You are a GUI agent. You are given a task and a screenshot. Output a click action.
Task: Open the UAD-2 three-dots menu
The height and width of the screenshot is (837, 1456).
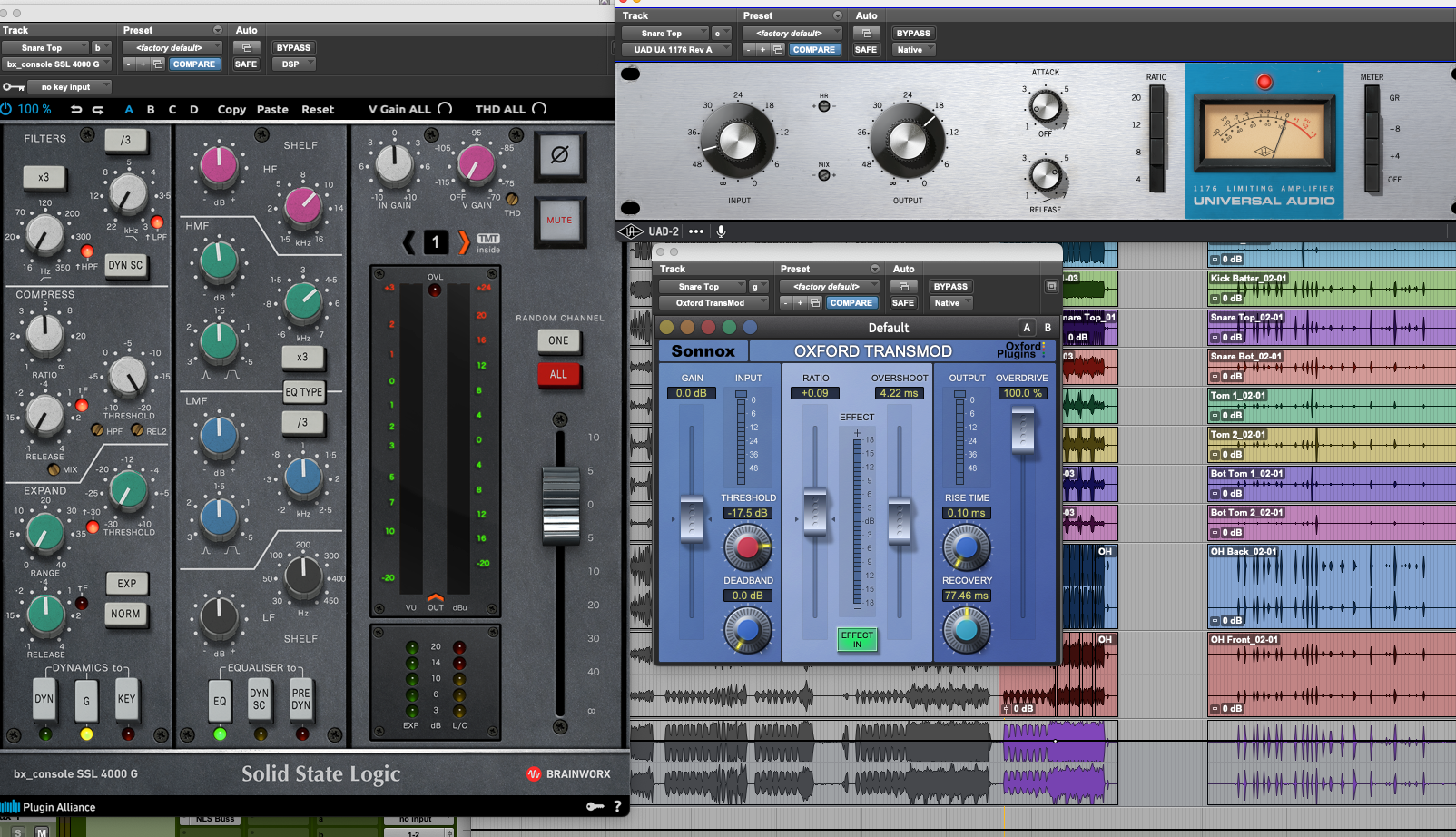click(696, 231)
